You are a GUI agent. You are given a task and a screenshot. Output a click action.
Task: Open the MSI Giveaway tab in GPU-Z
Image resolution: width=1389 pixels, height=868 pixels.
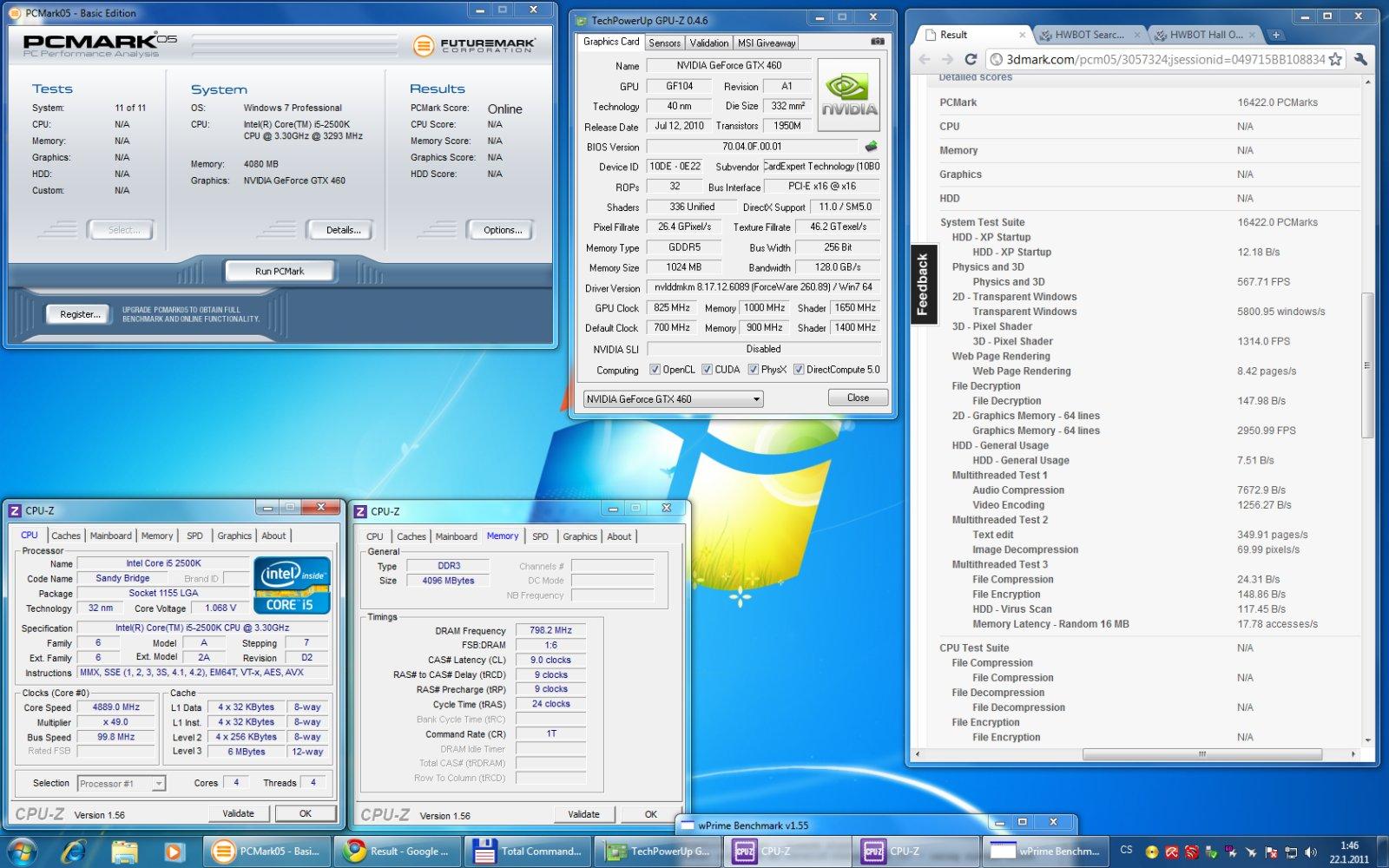[x=767, y=43]
